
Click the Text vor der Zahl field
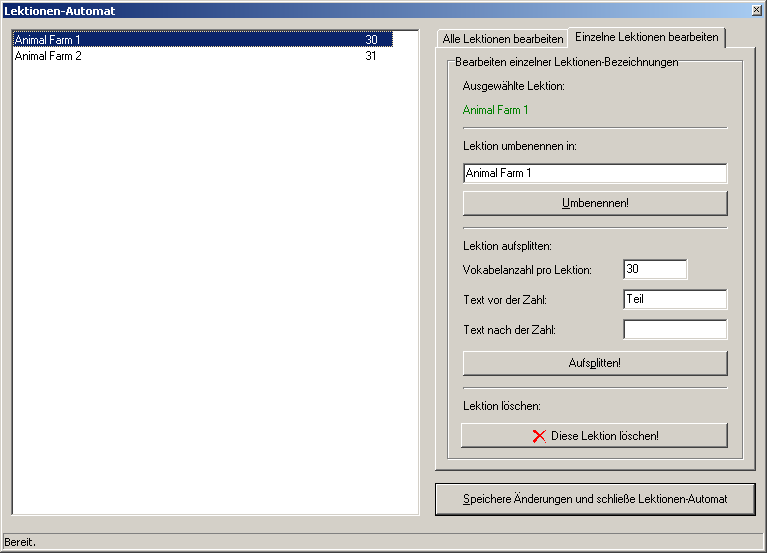click(674, 299)
